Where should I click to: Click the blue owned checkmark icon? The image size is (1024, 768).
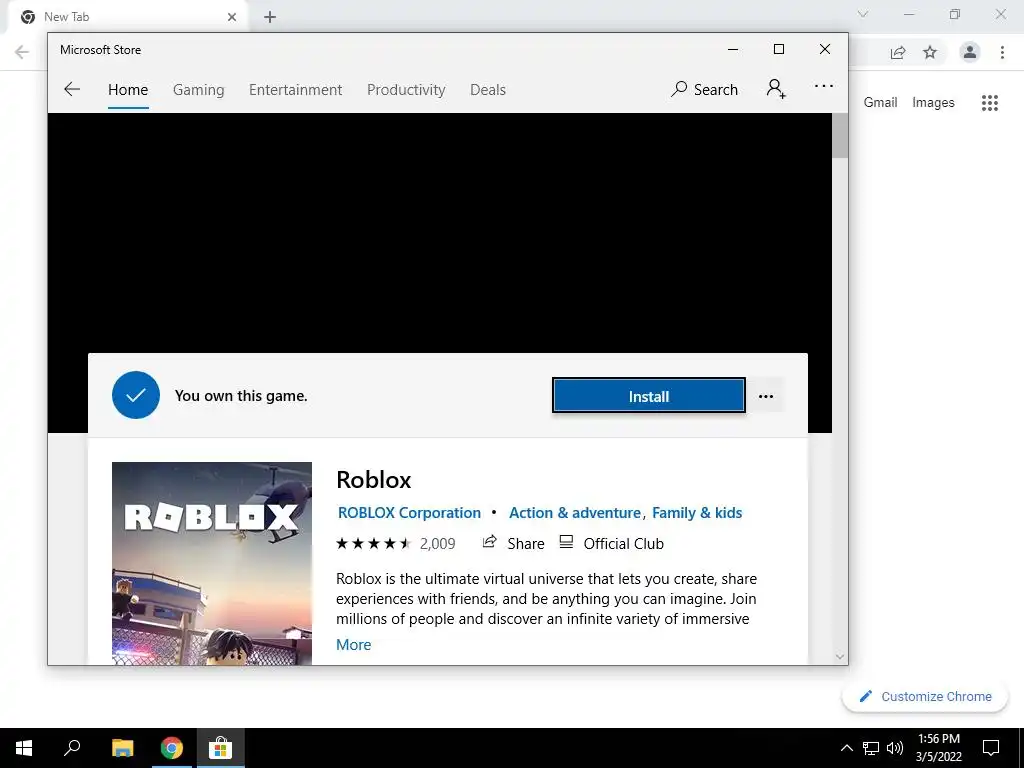tap(136, 395)
